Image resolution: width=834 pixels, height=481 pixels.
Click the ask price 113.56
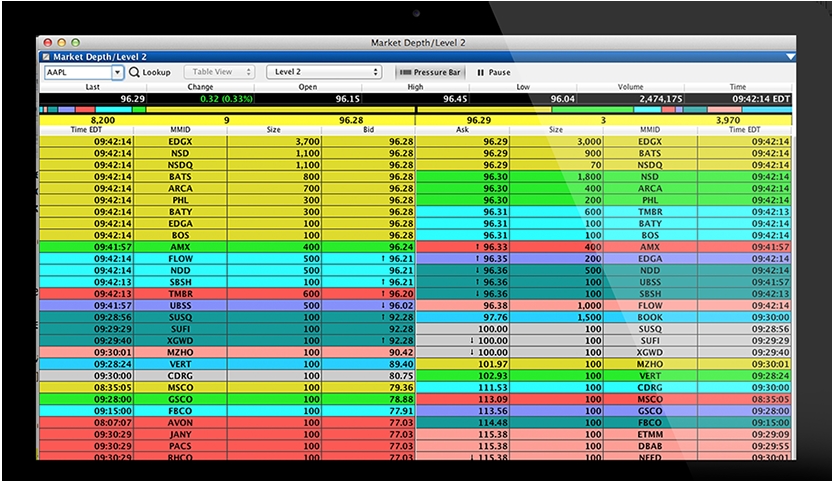pyautogui.click(x=493, y=411)
